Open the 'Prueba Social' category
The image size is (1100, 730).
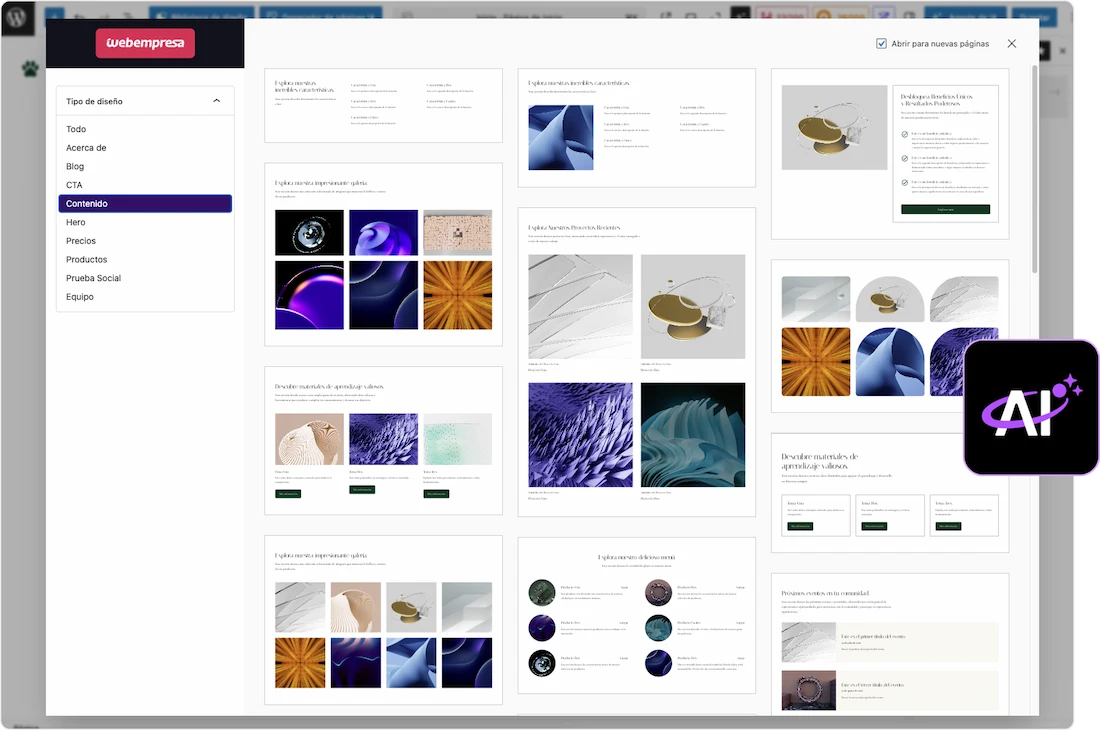tap(93, 278)
